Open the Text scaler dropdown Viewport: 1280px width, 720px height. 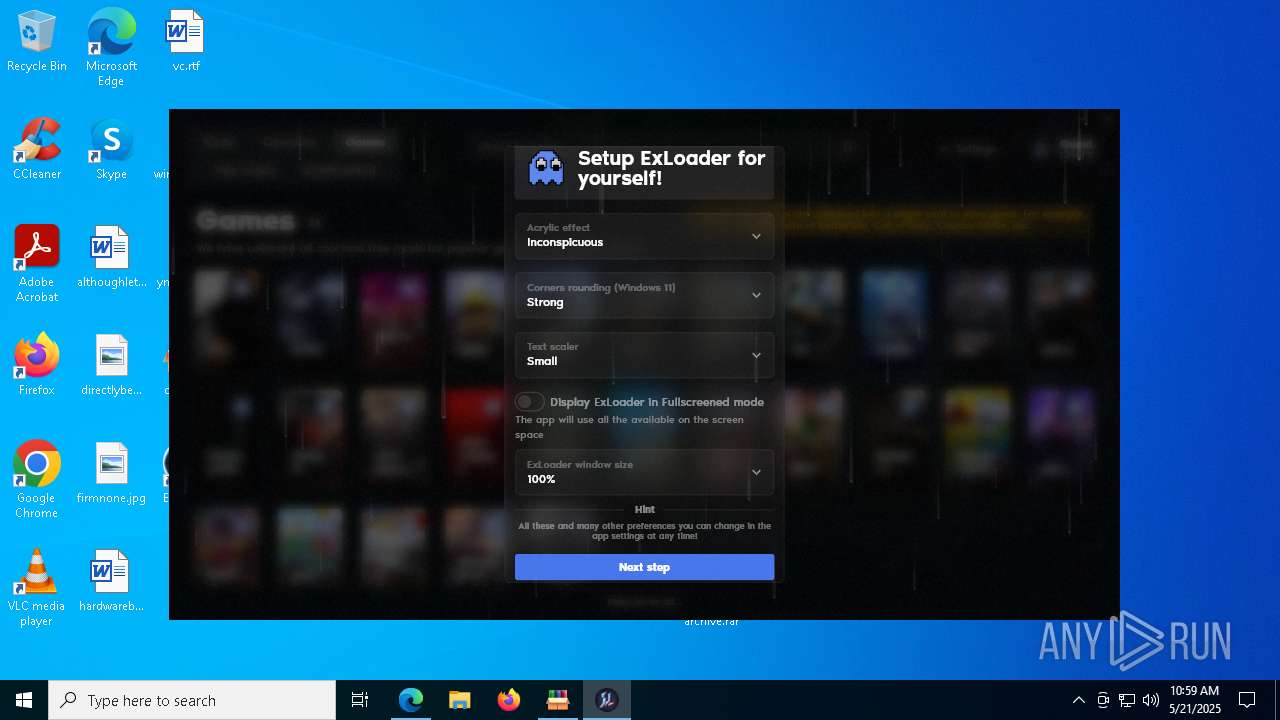click(644, 355)
